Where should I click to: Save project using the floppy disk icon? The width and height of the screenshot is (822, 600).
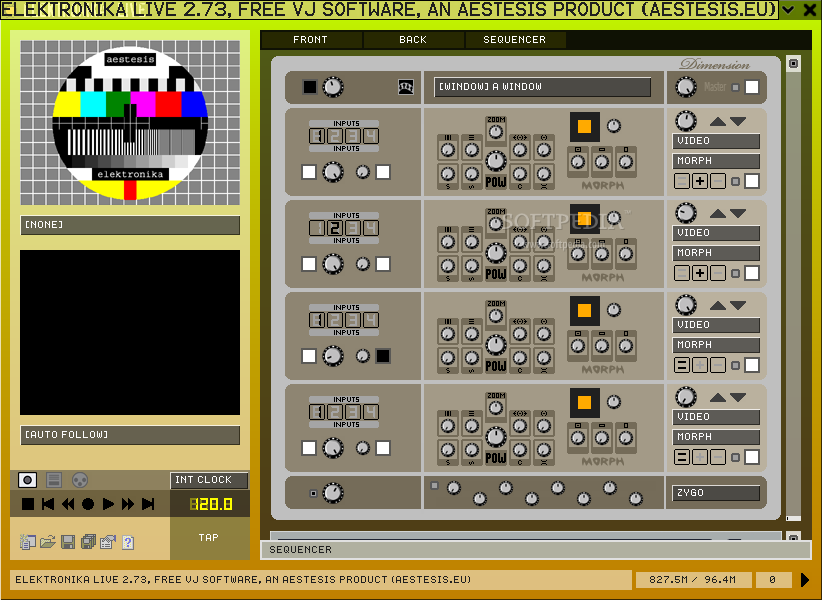[x=68, y=542]
